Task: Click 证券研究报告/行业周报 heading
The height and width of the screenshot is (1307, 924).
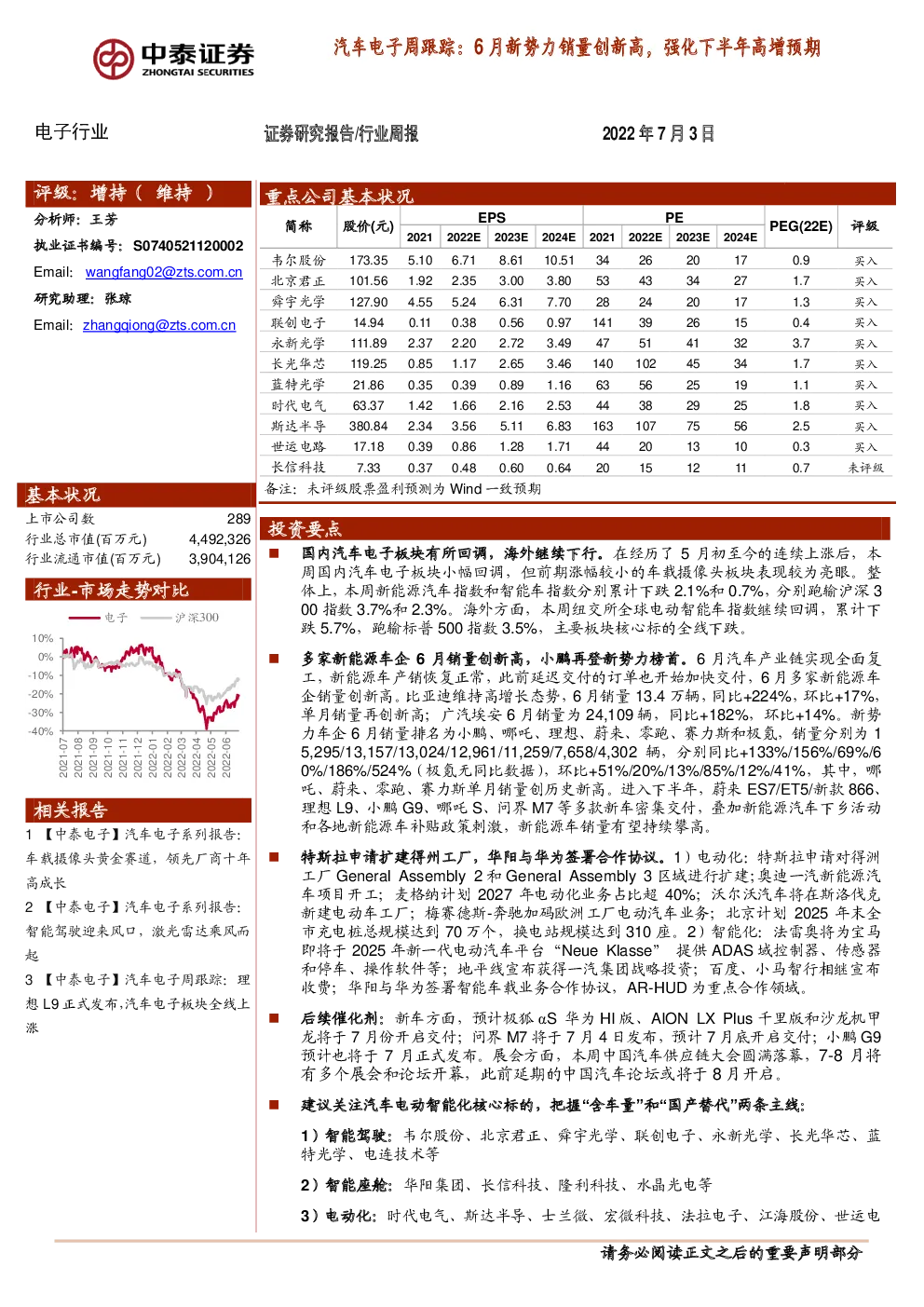Action: coord(341,133)
